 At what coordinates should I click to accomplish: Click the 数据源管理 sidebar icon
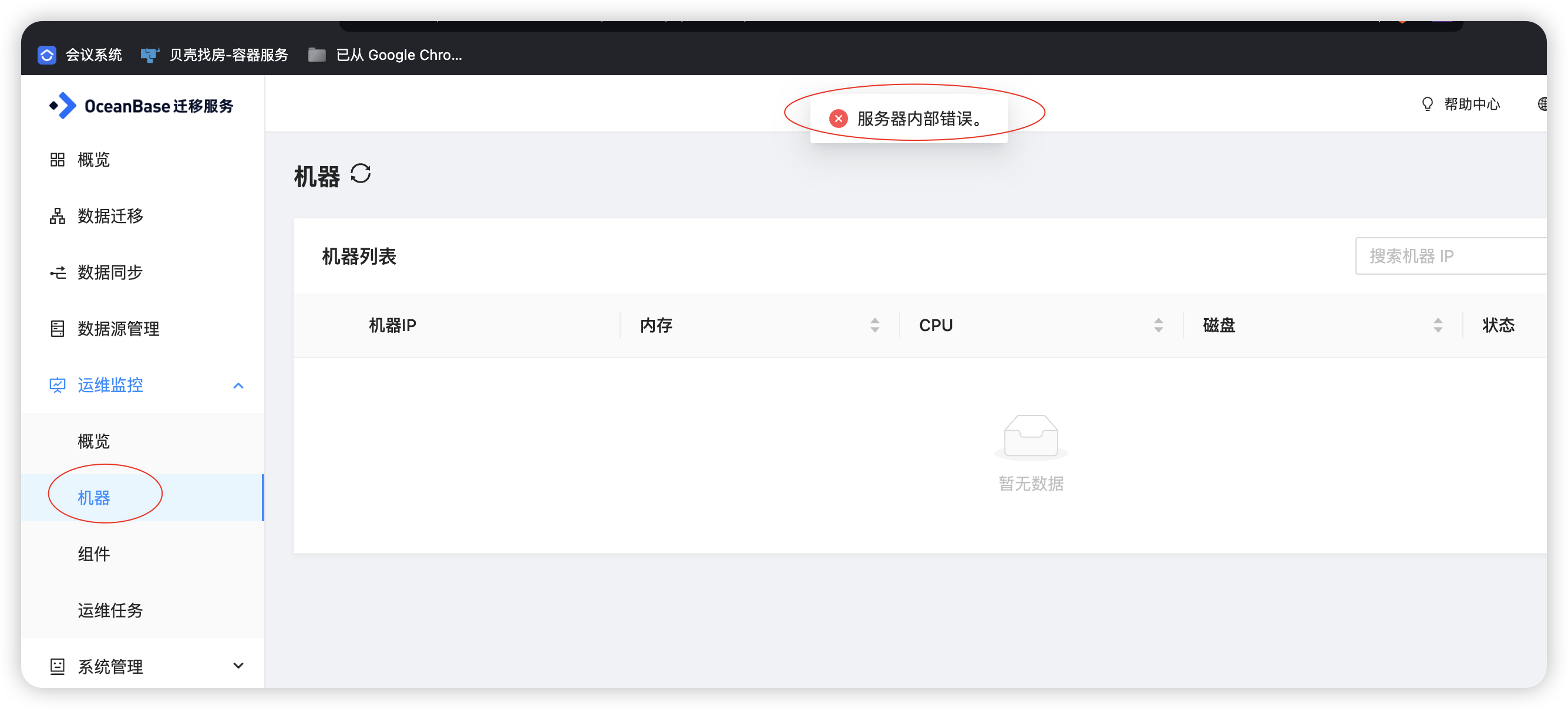click(57, 329)
